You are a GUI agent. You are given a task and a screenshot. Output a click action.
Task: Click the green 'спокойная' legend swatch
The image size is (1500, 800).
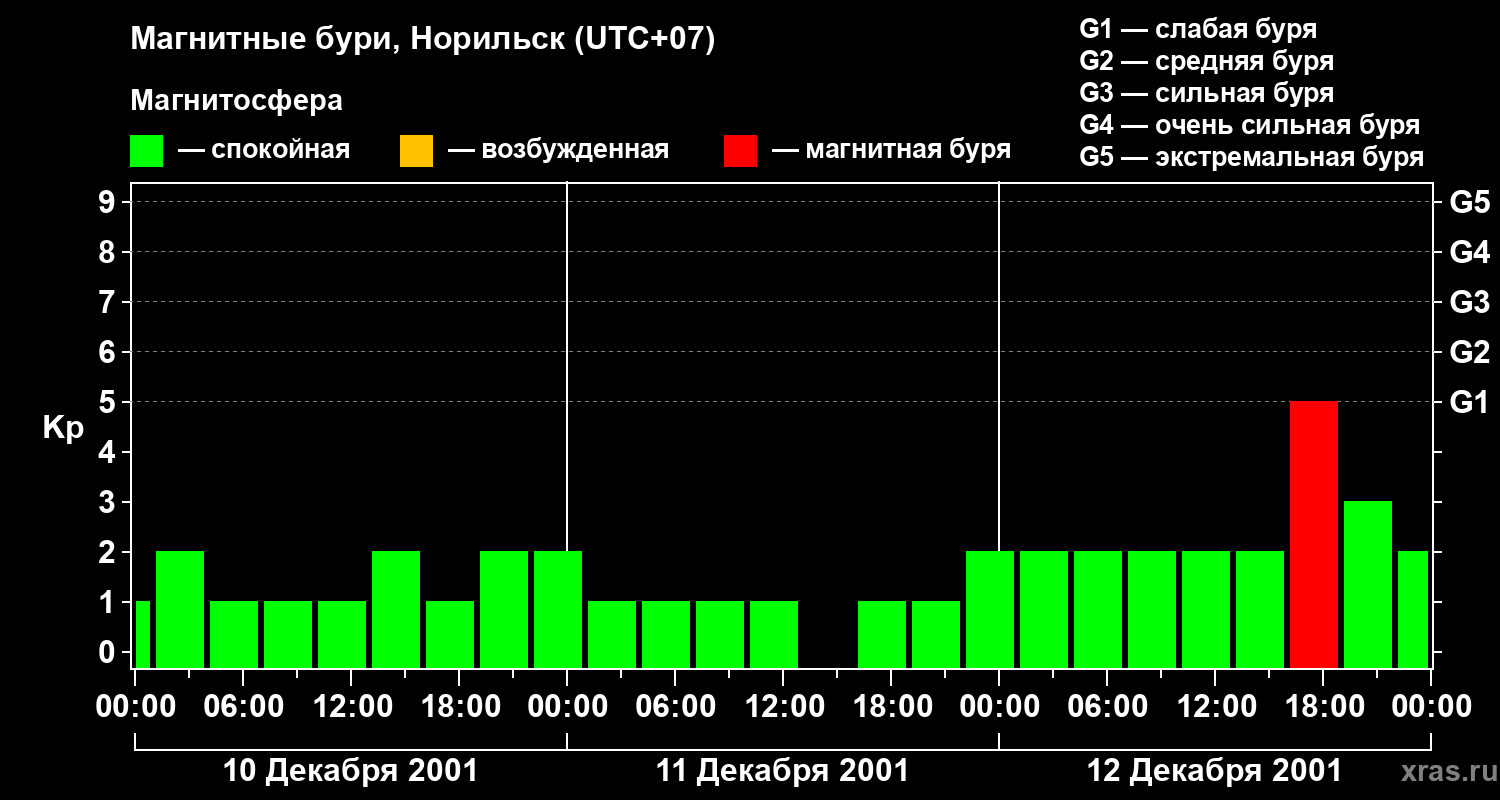(x=146, y=151)
